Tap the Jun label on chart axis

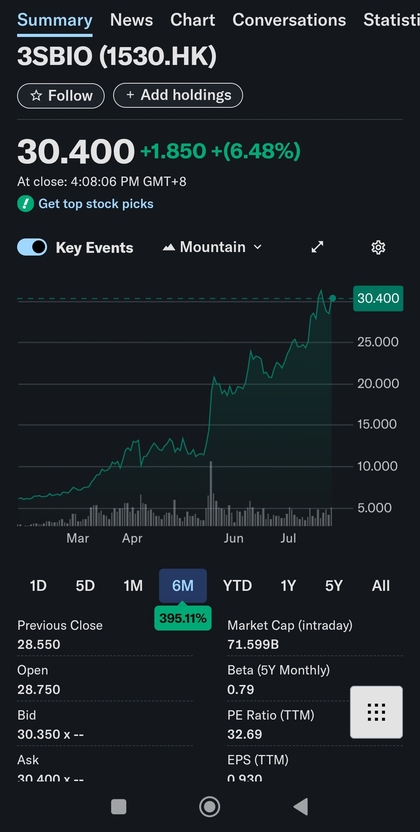(x=233, y=539)
